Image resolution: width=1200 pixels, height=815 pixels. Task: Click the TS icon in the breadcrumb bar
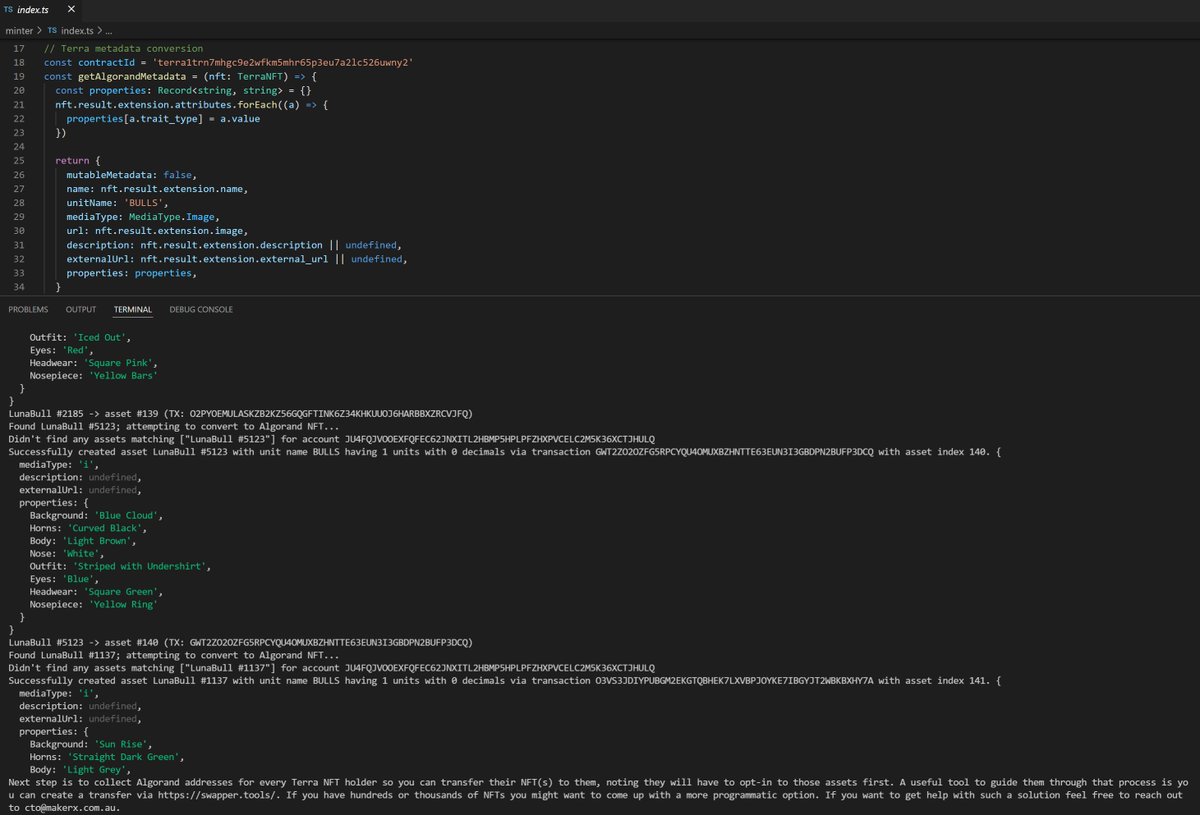click(52, 30)
